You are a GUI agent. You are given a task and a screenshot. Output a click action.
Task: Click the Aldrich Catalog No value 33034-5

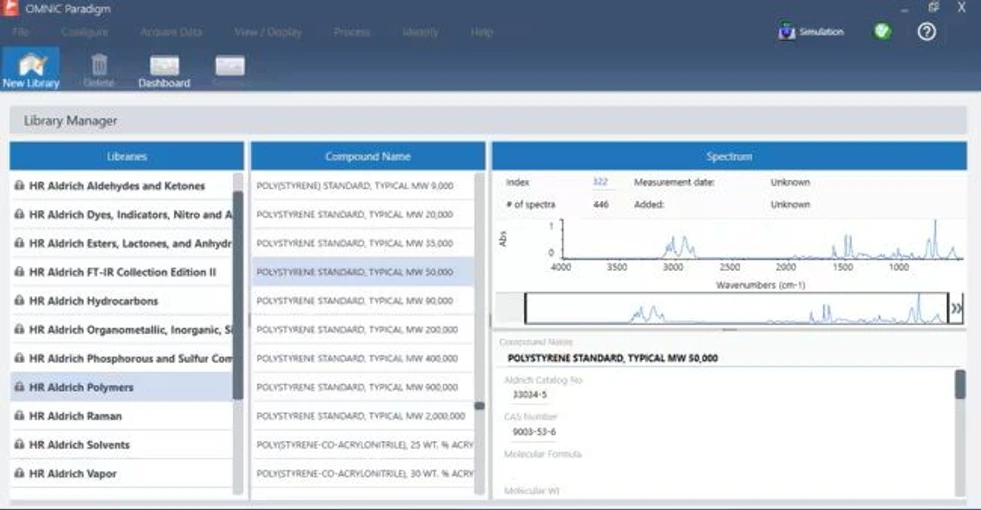click(529, 394)
